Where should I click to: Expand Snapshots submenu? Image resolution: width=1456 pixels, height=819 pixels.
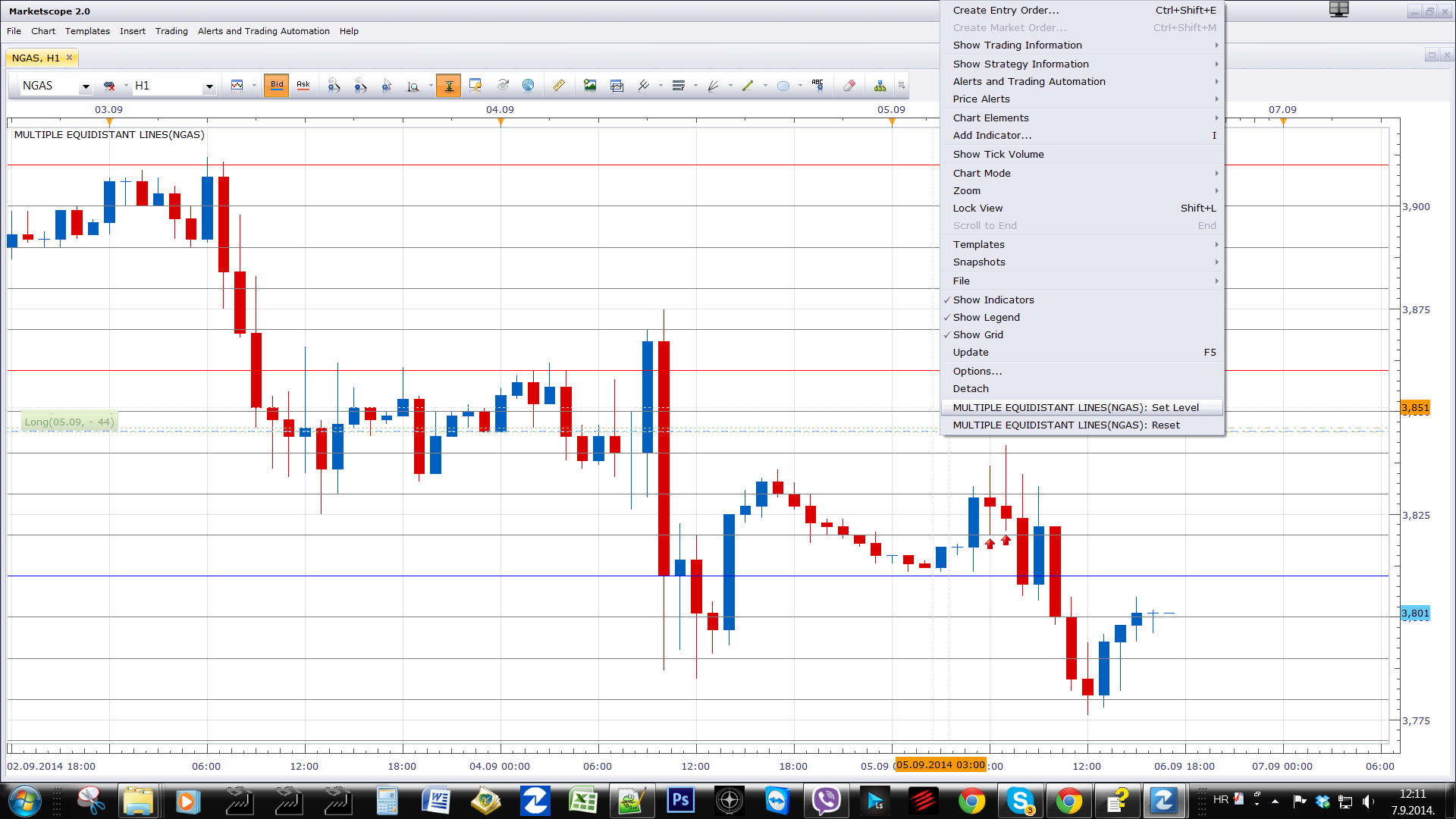point(1082,262)
